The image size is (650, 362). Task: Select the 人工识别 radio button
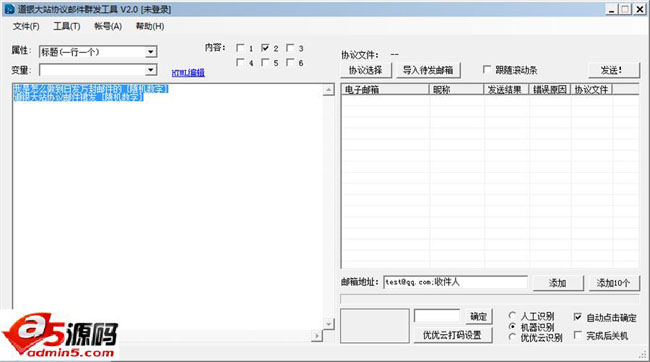(513, 316)
